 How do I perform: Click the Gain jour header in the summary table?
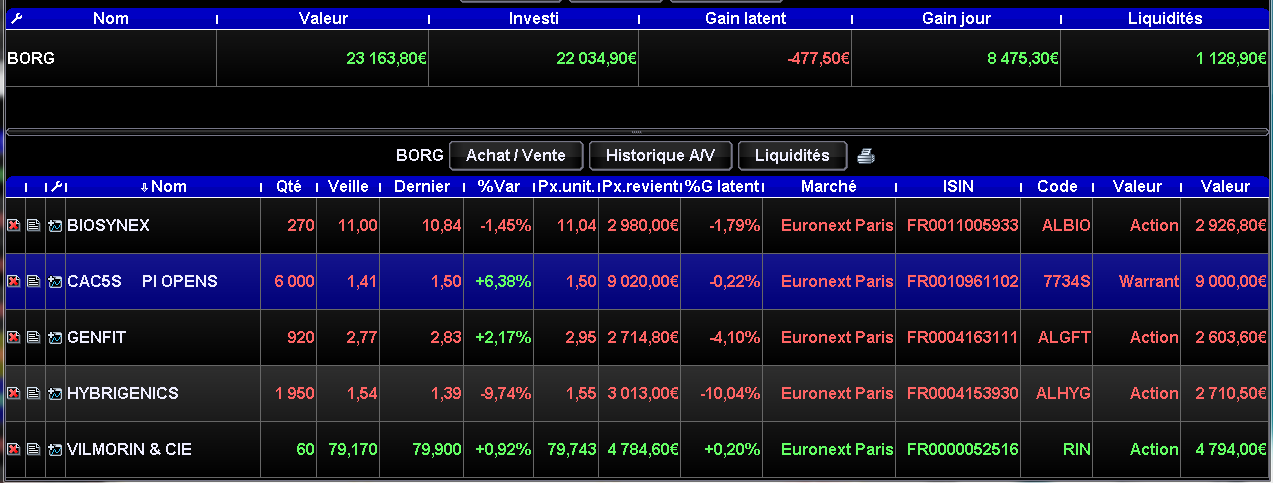coord(955,18)
